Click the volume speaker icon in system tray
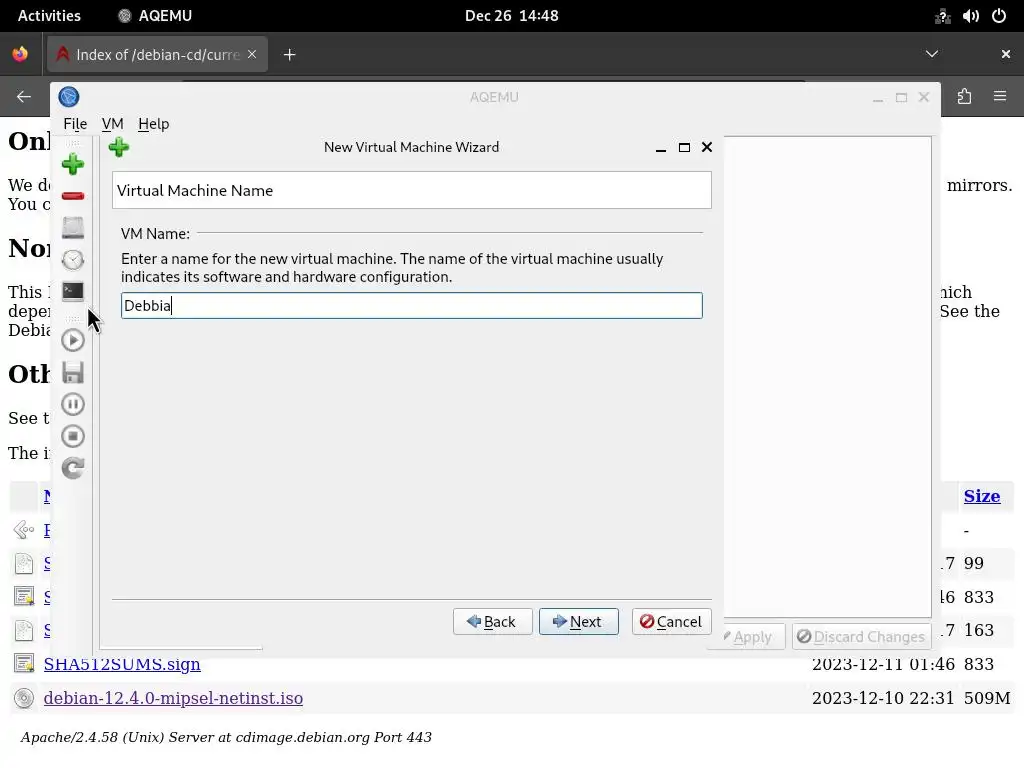Viewport: 1024px width, 768px height. coord(970,16)
